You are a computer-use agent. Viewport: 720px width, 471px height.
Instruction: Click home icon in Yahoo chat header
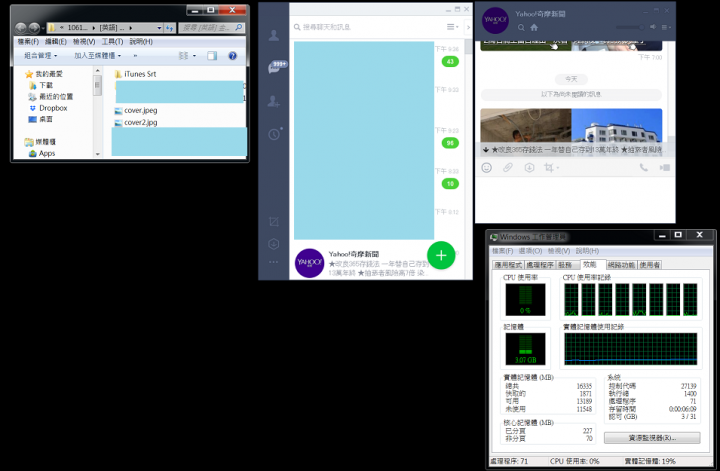(x=534, y=28)
